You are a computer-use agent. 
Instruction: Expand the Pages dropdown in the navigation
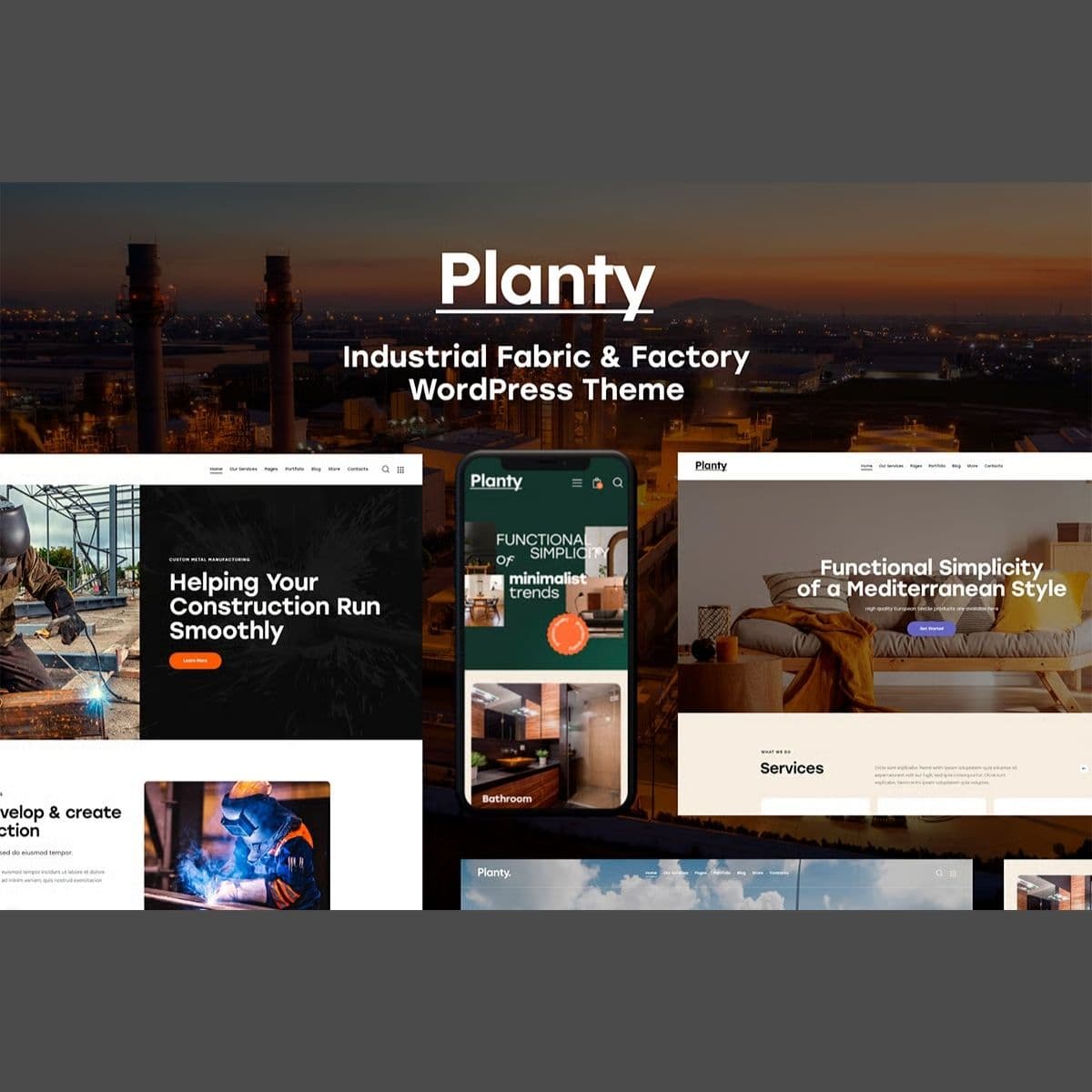pos(270,469)
